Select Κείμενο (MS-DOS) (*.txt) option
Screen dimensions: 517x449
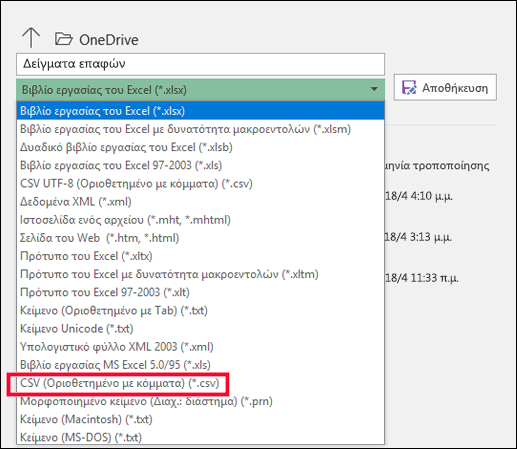click(x=200, y=437)
